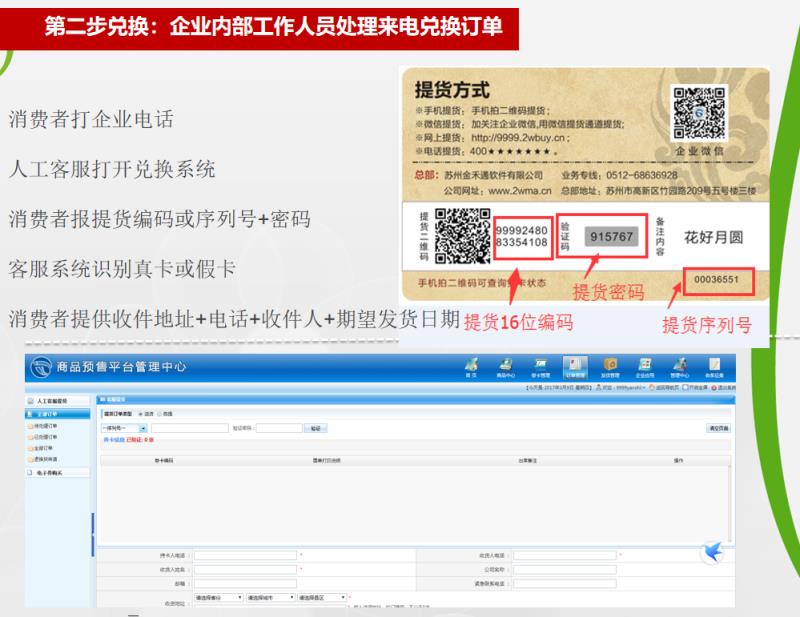Focus the verification code input field

pyautogui.click(x=279, y=428)
